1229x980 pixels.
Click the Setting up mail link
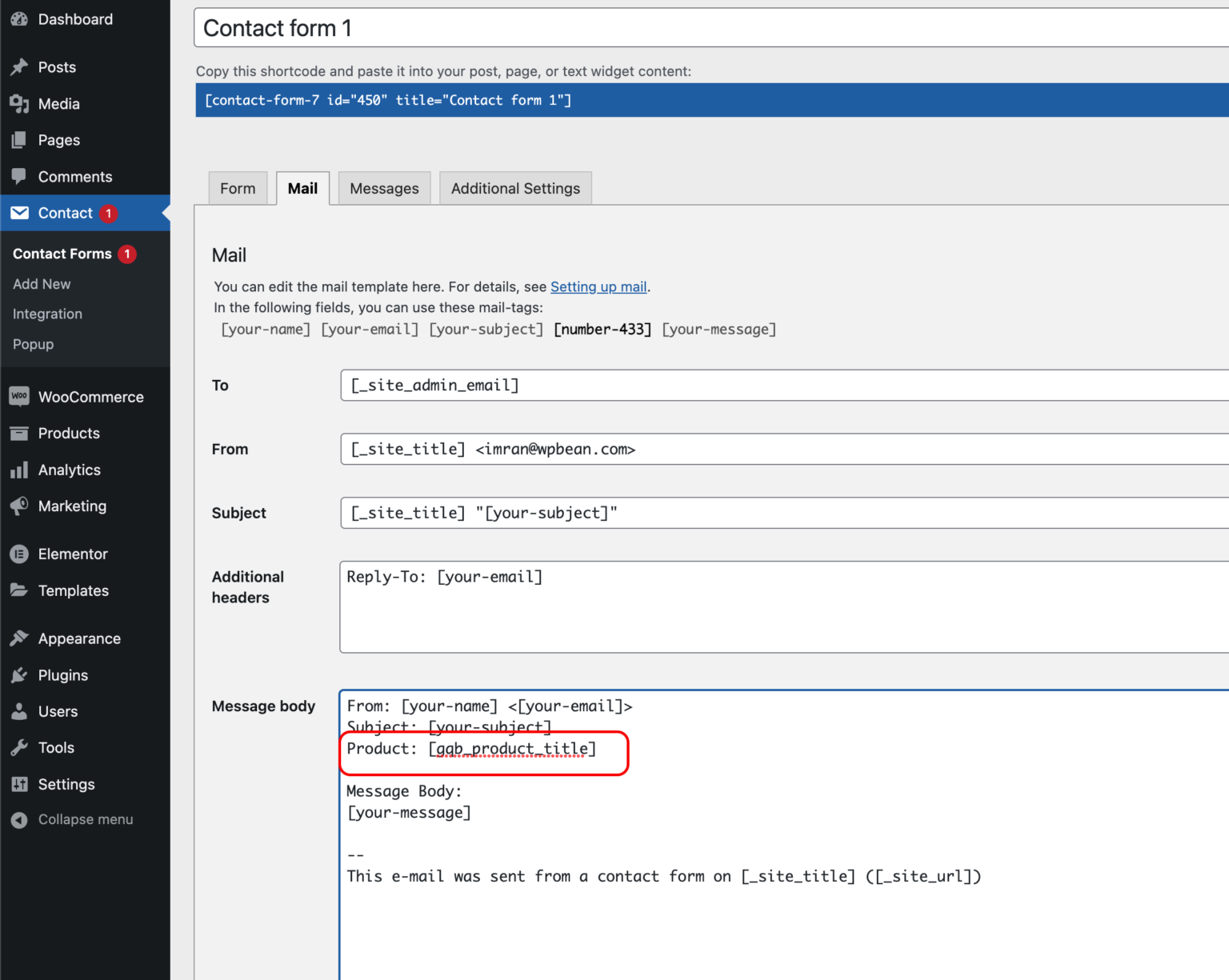(598, 286)
